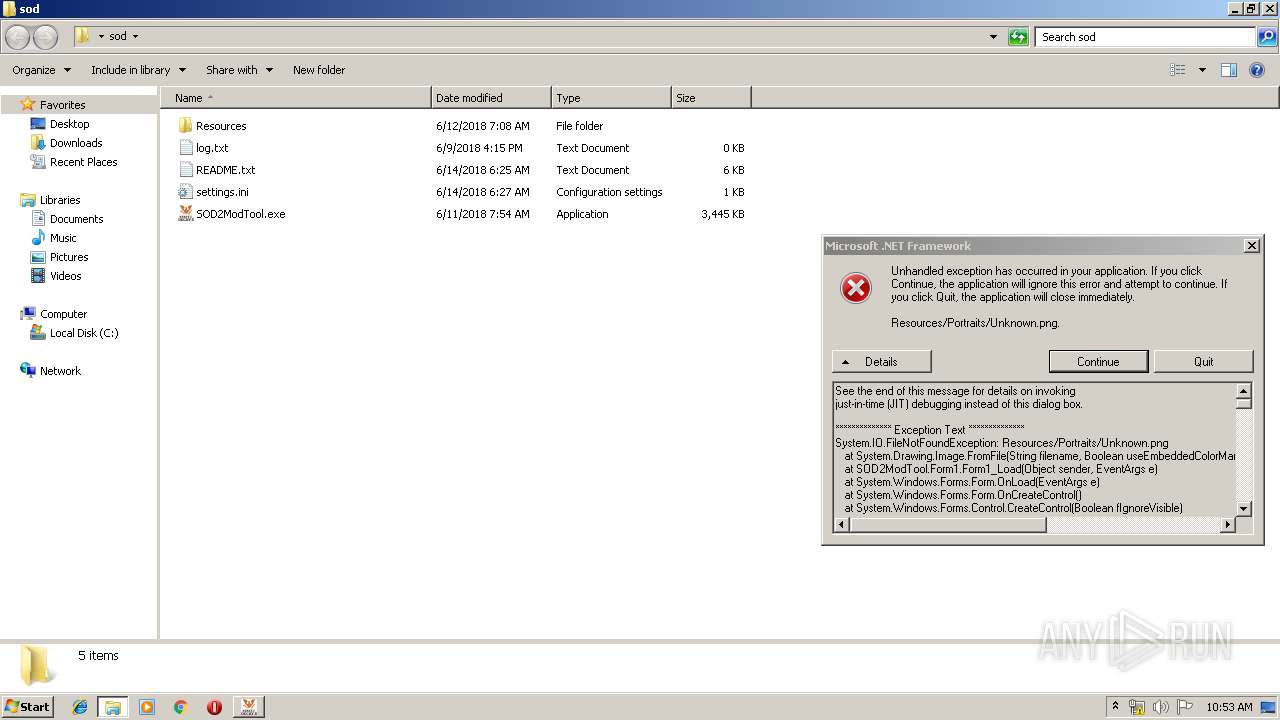Select Desktop in the navigation pane
1280x720 pixels.
69,124
